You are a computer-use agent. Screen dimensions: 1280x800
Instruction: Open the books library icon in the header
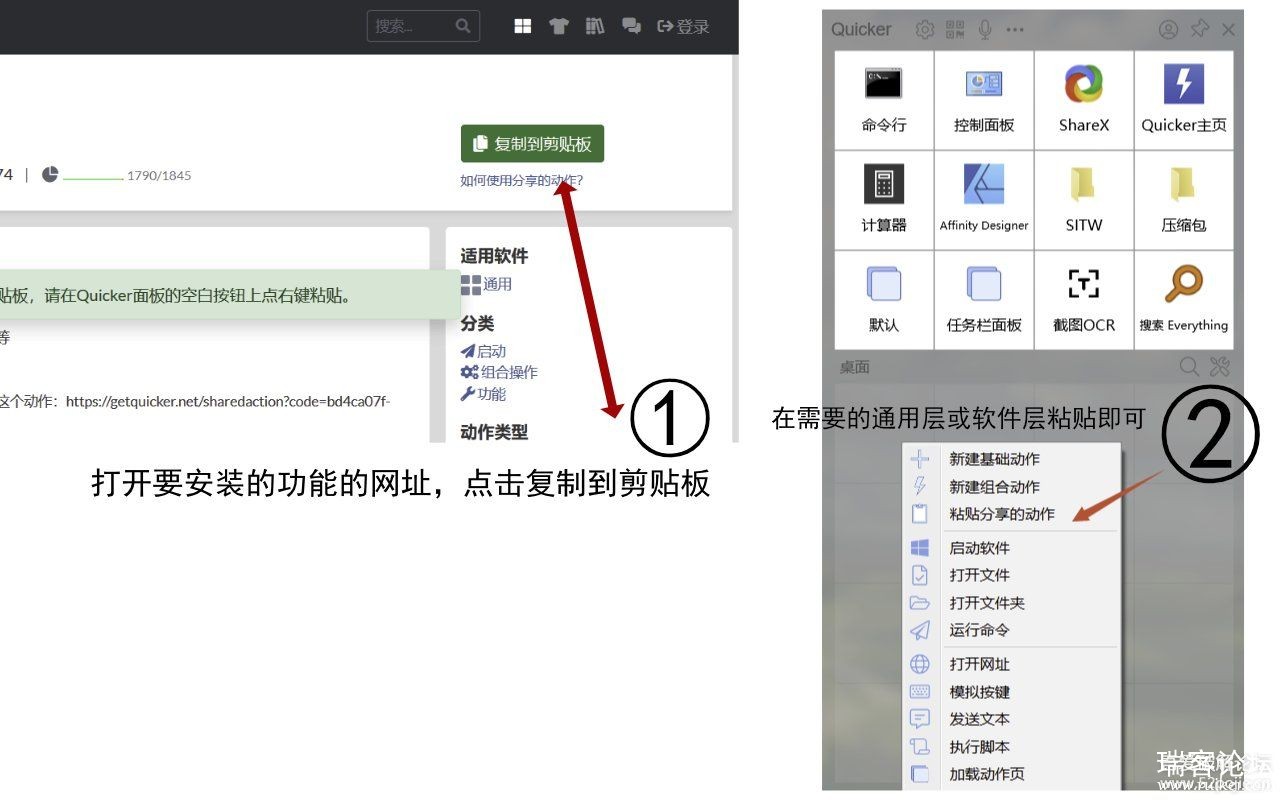click(x=595, y=26)
